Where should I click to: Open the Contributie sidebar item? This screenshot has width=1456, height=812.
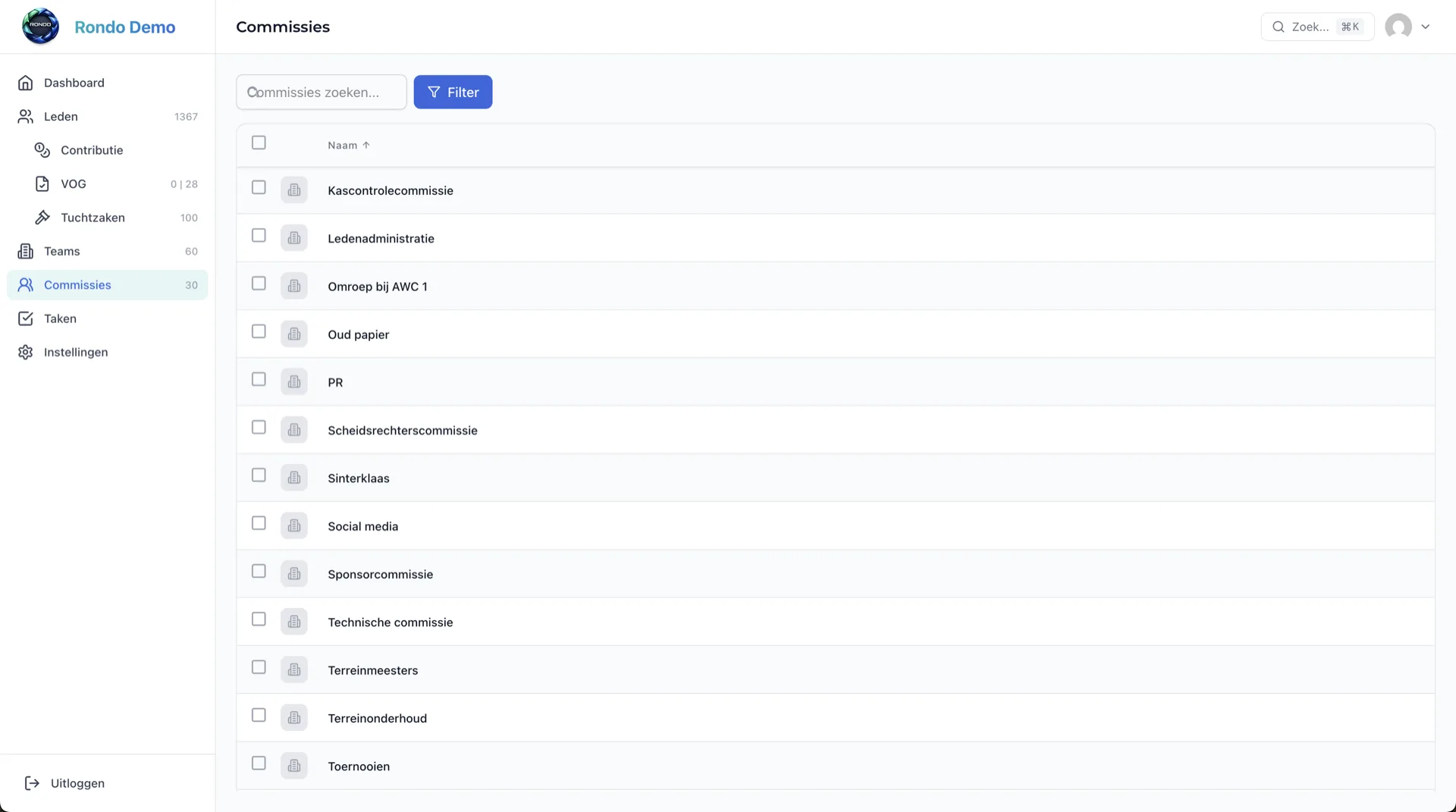click(116, 150)
